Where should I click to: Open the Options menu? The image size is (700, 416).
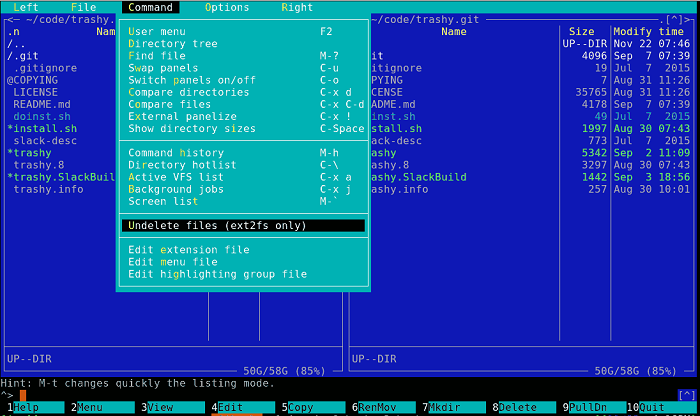(227, 7)
